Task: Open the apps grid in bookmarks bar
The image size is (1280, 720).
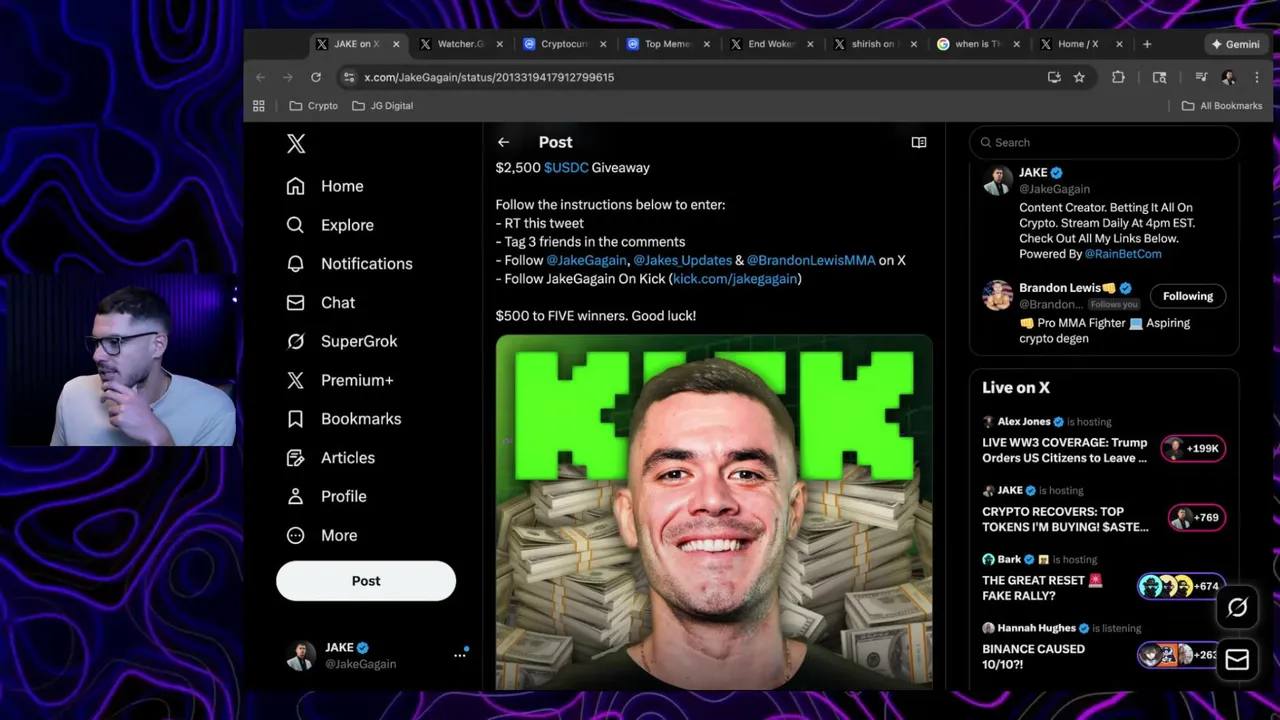Action: [x=259, y=106]
